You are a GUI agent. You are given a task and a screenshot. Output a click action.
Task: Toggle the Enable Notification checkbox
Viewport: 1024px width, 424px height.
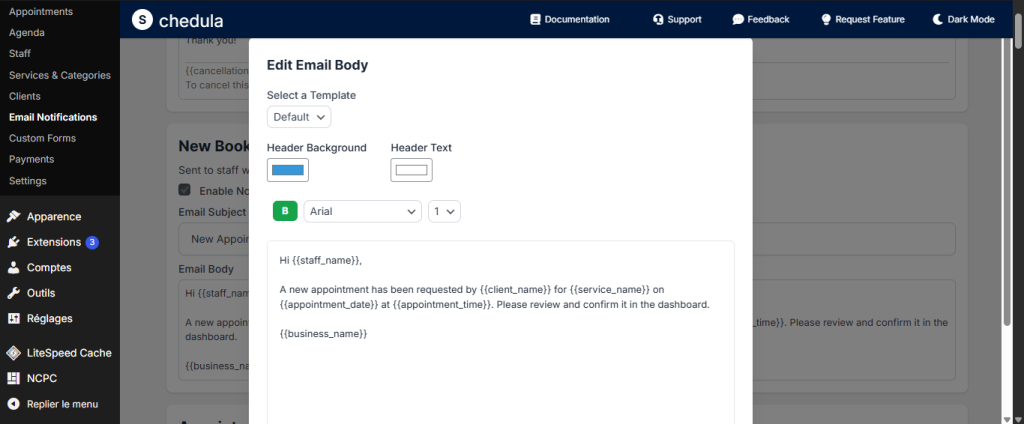[185, 190]
